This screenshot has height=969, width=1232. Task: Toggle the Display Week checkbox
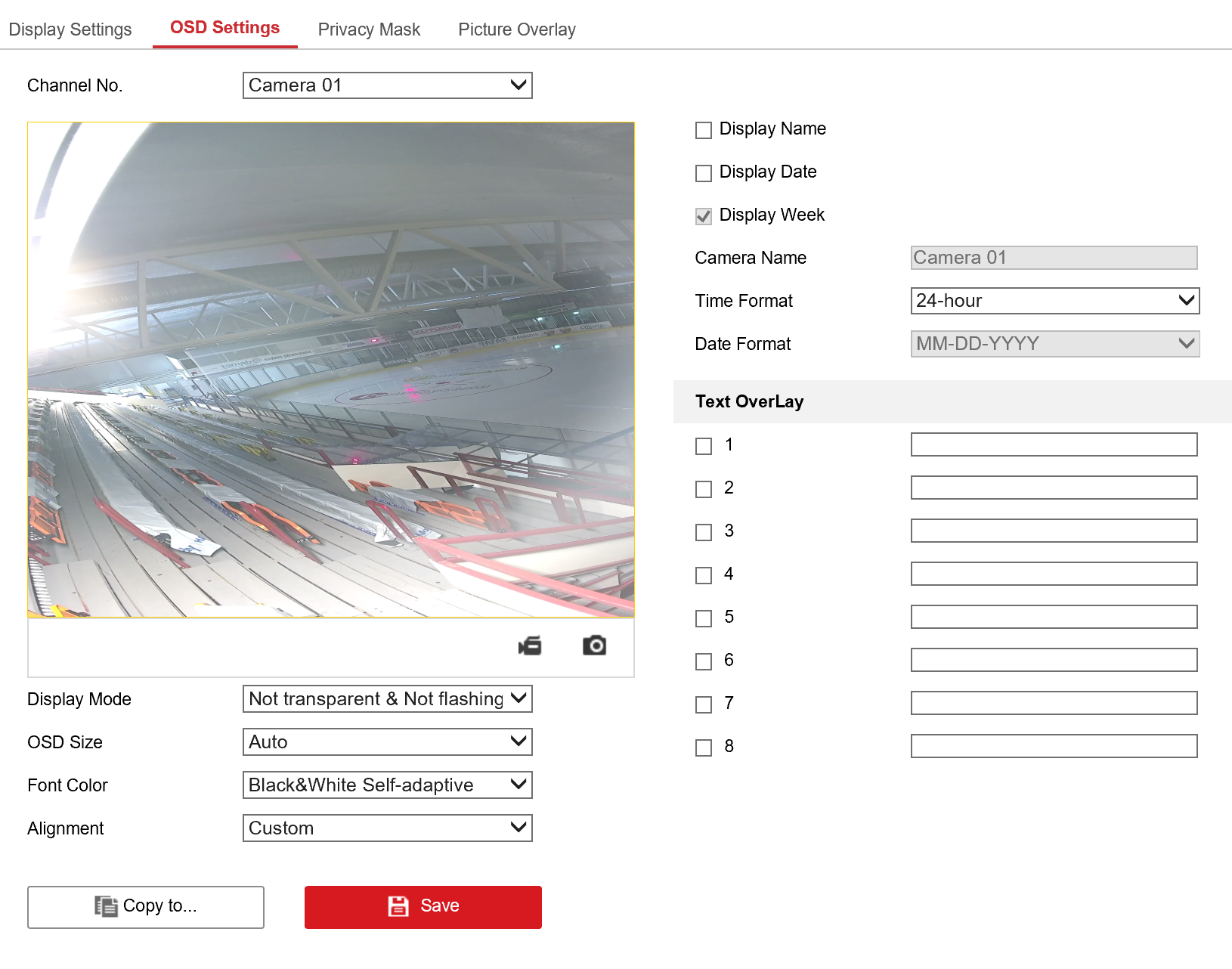click(704, 216)
